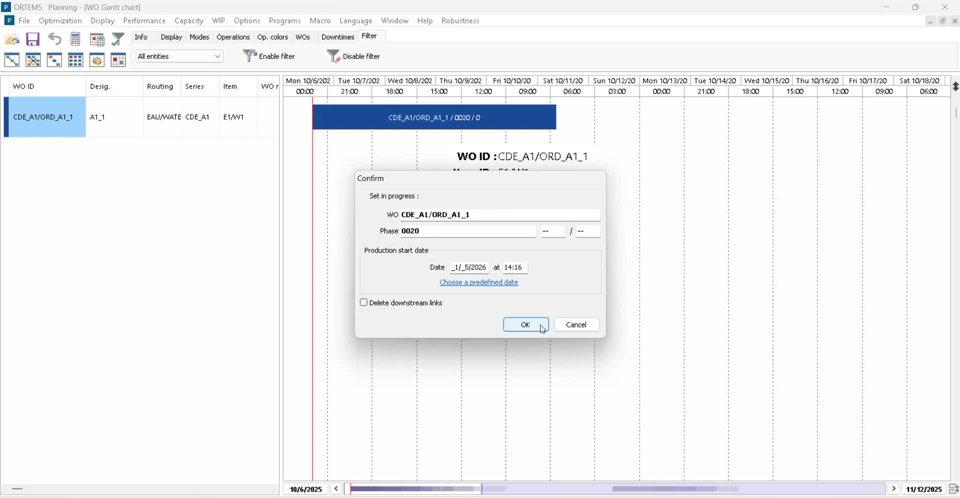
Task: Open the package box view icon
Action: [x=97, y=60]
